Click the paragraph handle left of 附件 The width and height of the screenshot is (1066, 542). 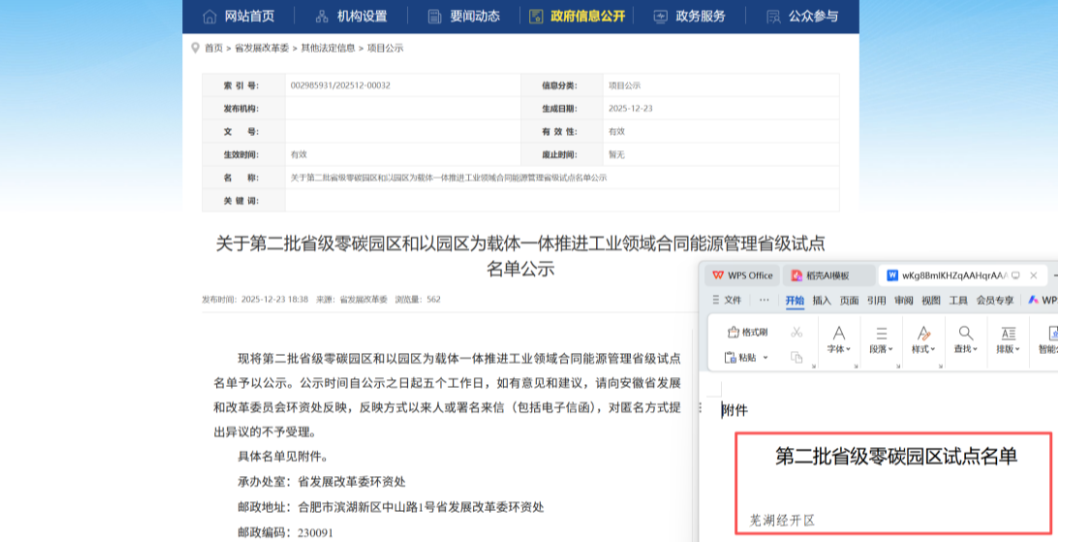coord(701,408)
